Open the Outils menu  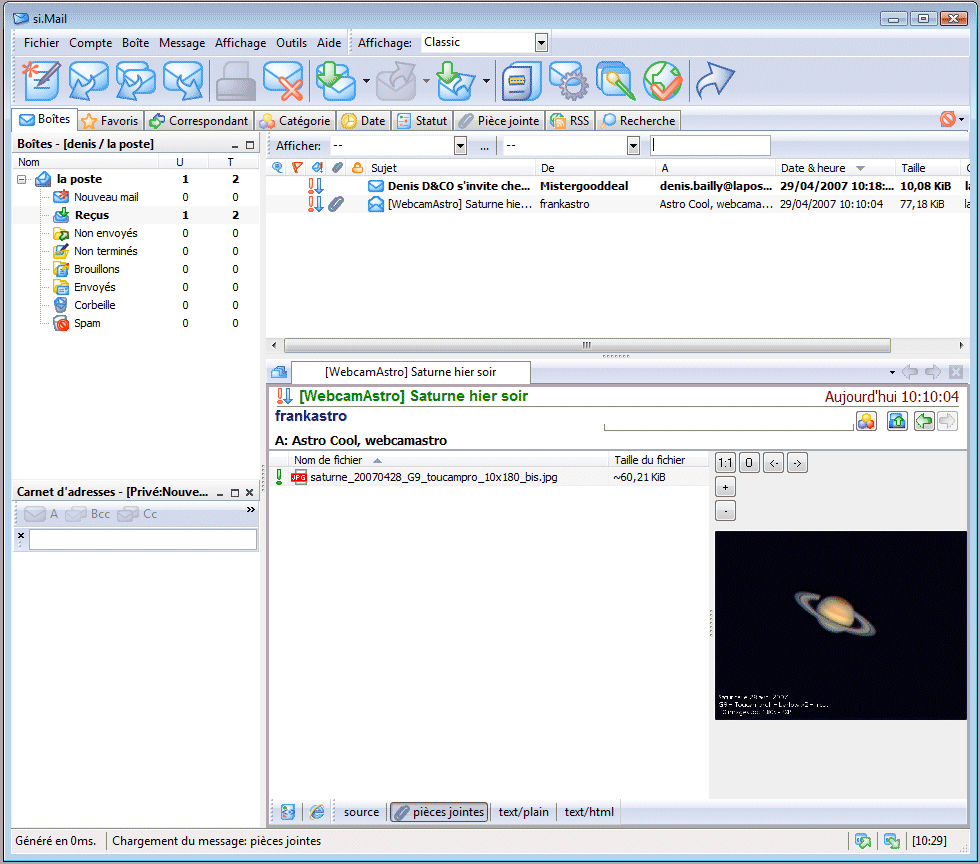[291, 42]
